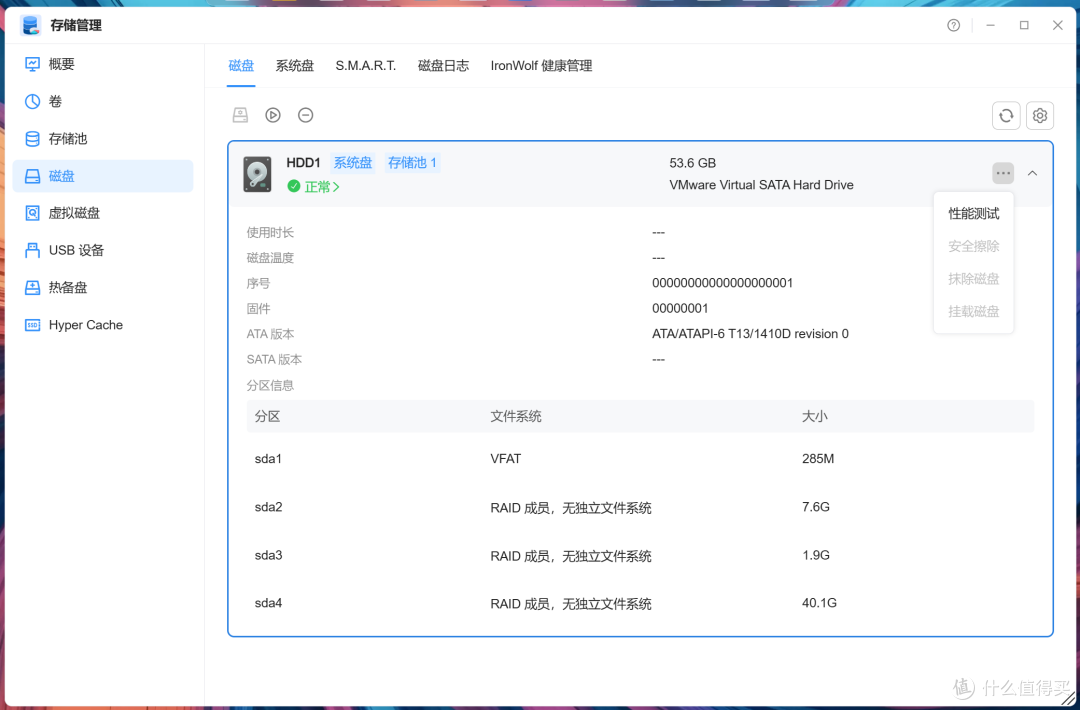Click the sda2 partition row

coord(640,507)
